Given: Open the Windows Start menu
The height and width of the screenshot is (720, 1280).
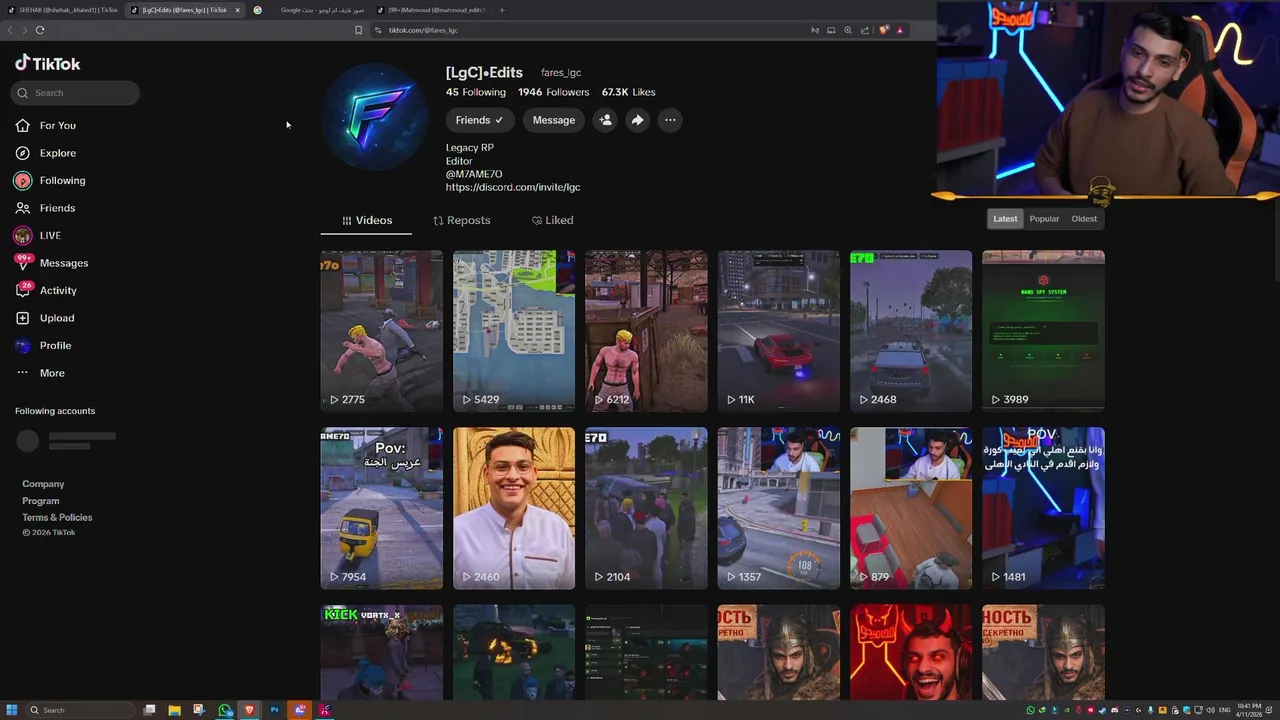Looking at the screenshot, I should click(12, 710).
